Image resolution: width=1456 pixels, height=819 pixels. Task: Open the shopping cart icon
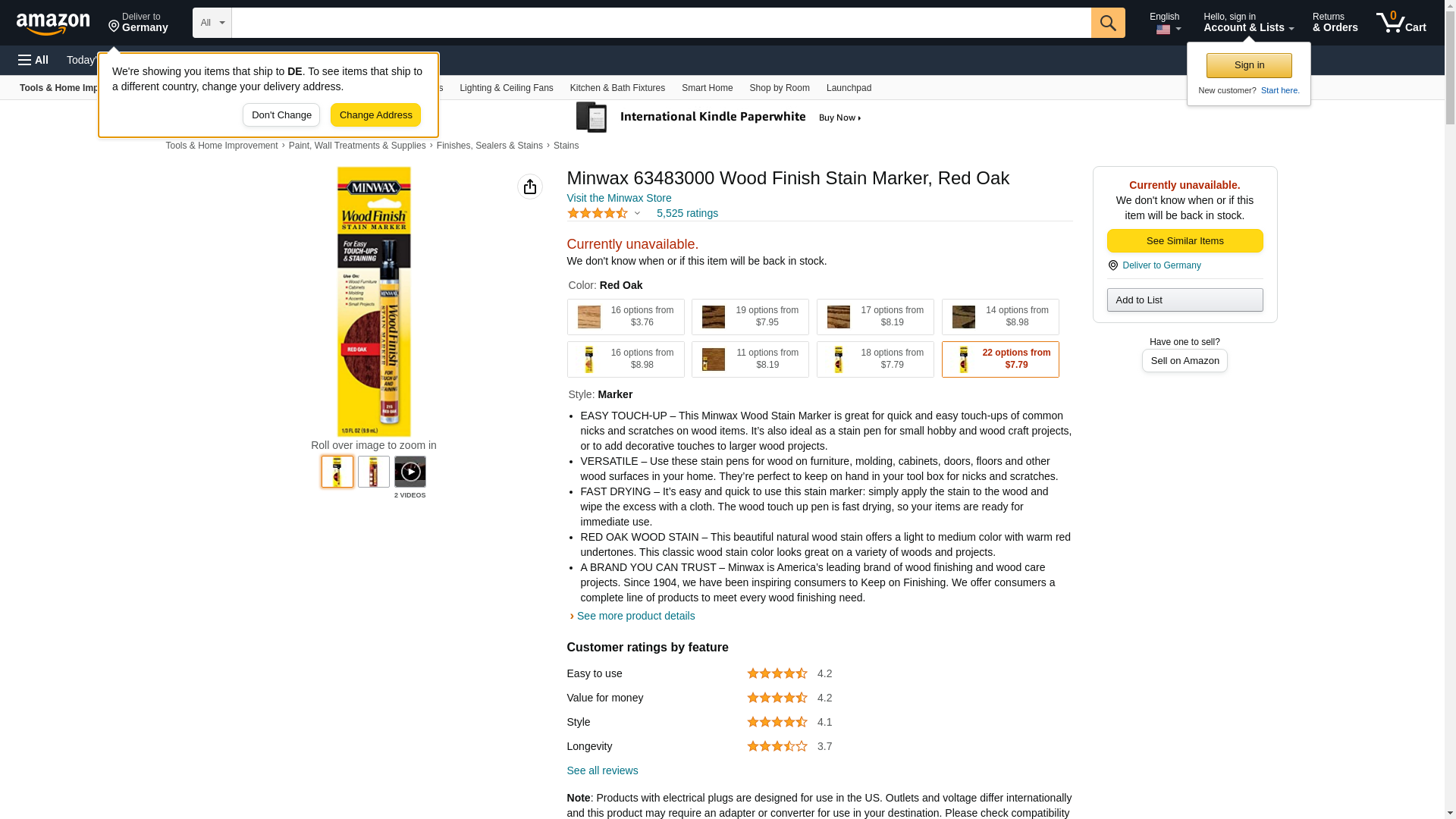(1401, 23)
